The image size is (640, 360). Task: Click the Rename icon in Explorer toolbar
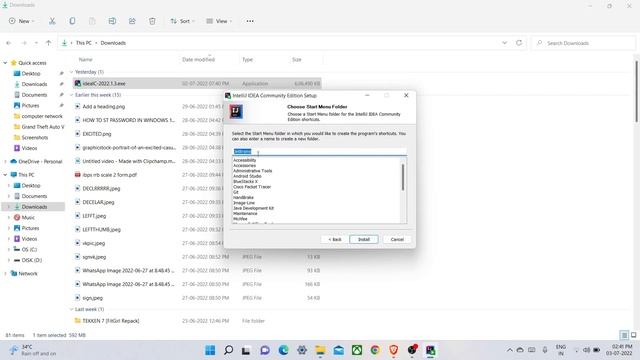[x=112, y=21]
